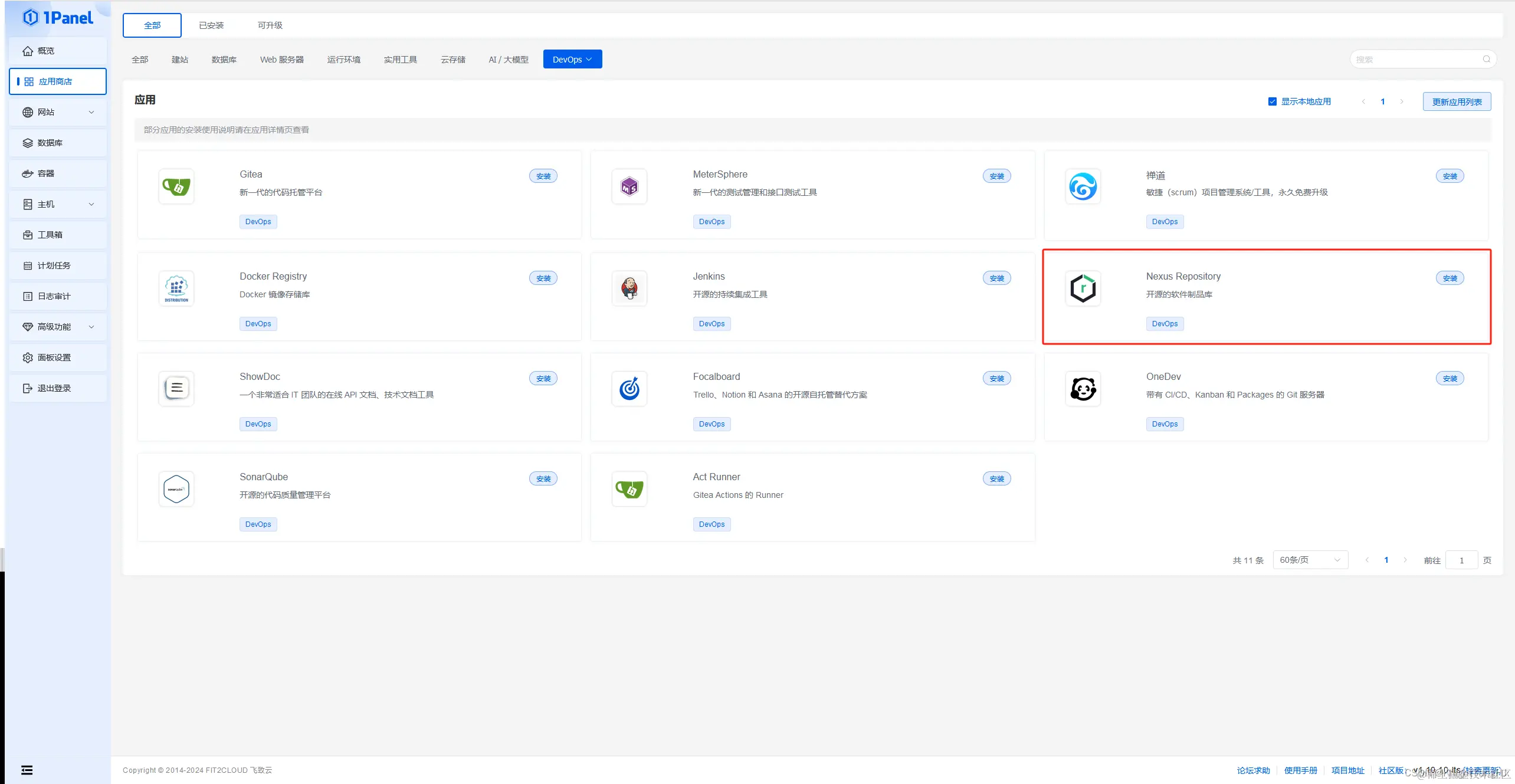Click the OneDev panda icon
Viewport: 1515px width, 784px height.
(x=1083, y=389)
